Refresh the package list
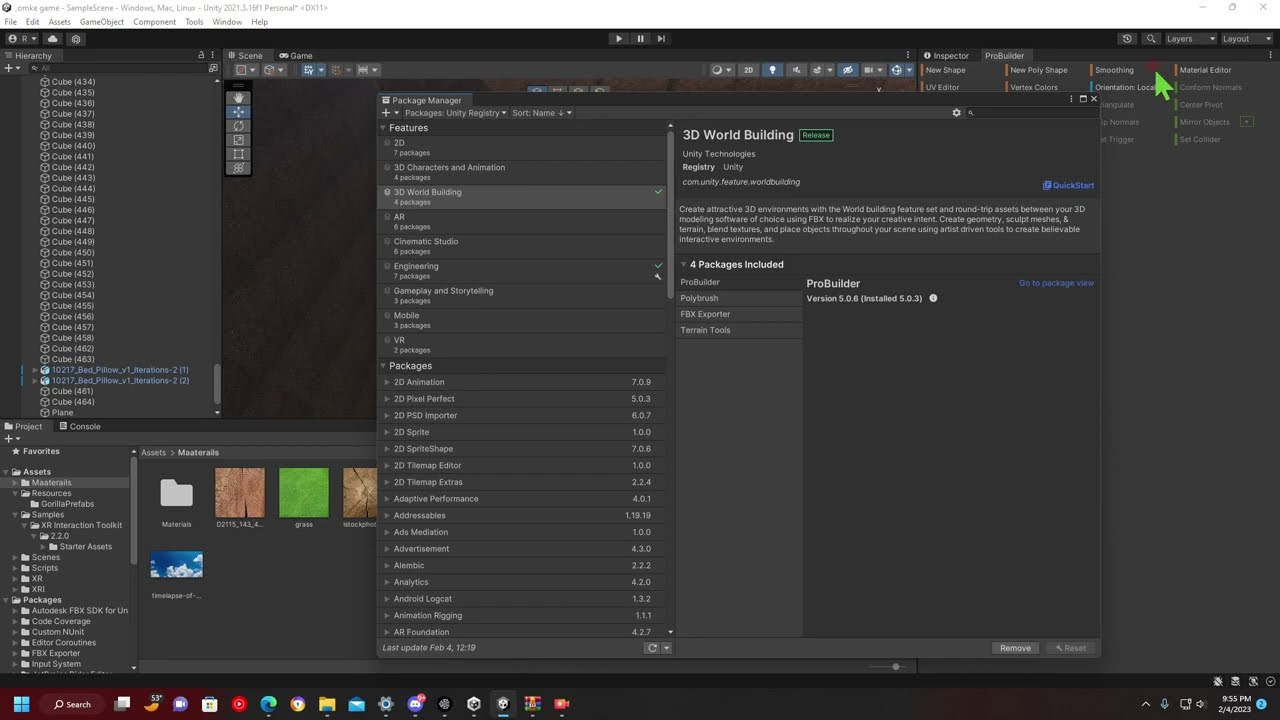Screen dimensions: 1280x720 (x=652, y=648)
